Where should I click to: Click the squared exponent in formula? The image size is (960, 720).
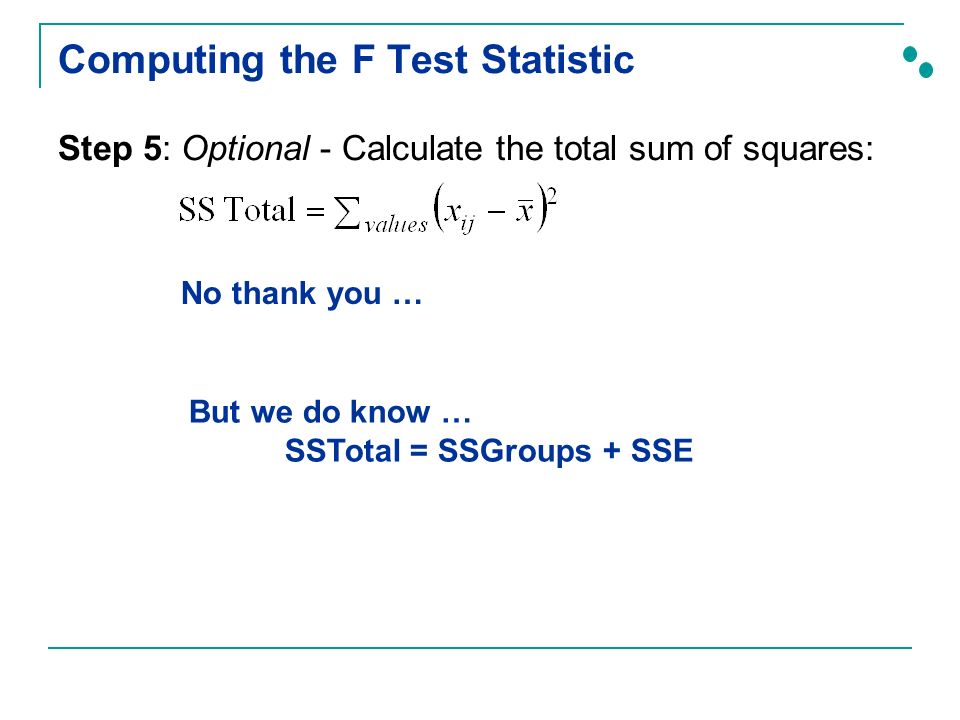pos(551,197)
